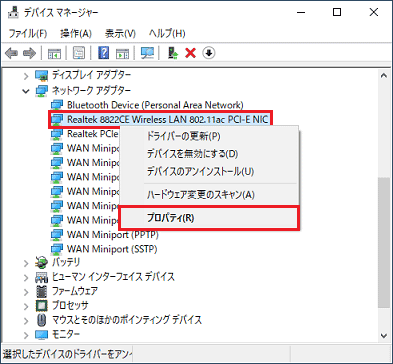Expand the ファームウェア node

(x=26, y=292)
